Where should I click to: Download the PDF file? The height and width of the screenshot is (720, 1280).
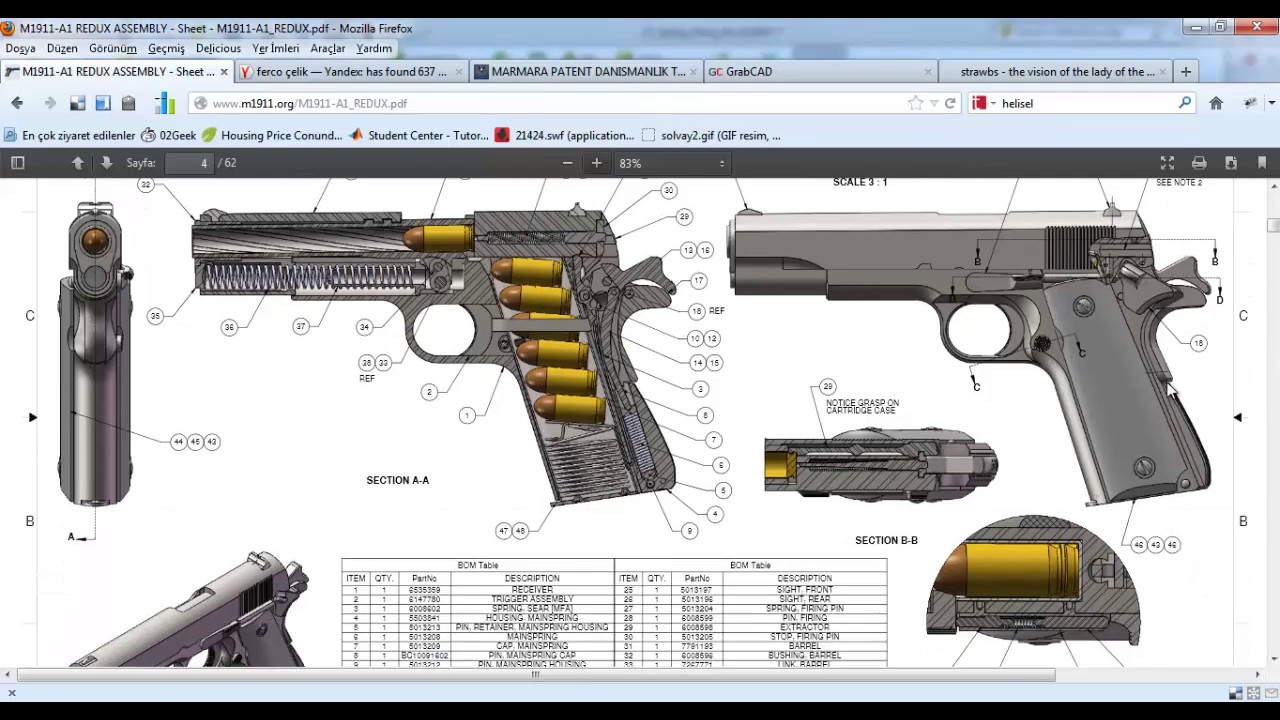pos(1231,163)
